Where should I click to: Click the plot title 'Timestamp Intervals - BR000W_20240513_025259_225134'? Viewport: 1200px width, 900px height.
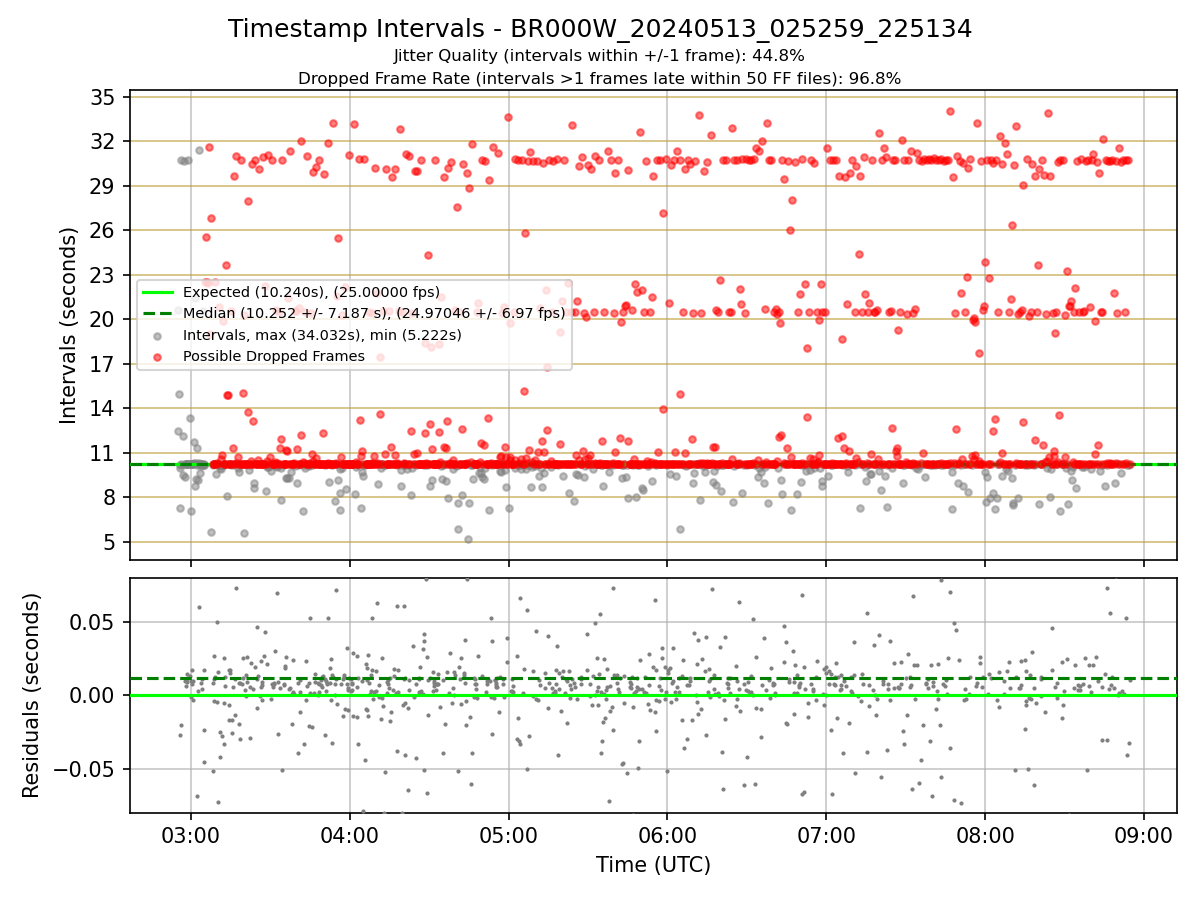tap(600, 29)
